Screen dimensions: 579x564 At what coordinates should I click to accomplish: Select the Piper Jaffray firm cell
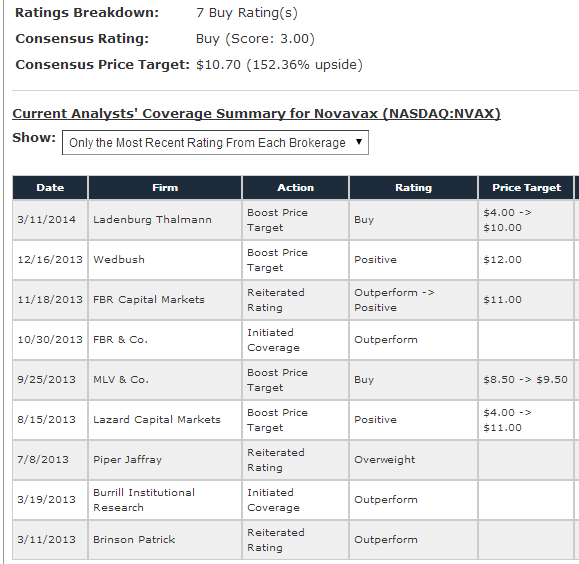[165, 460]
